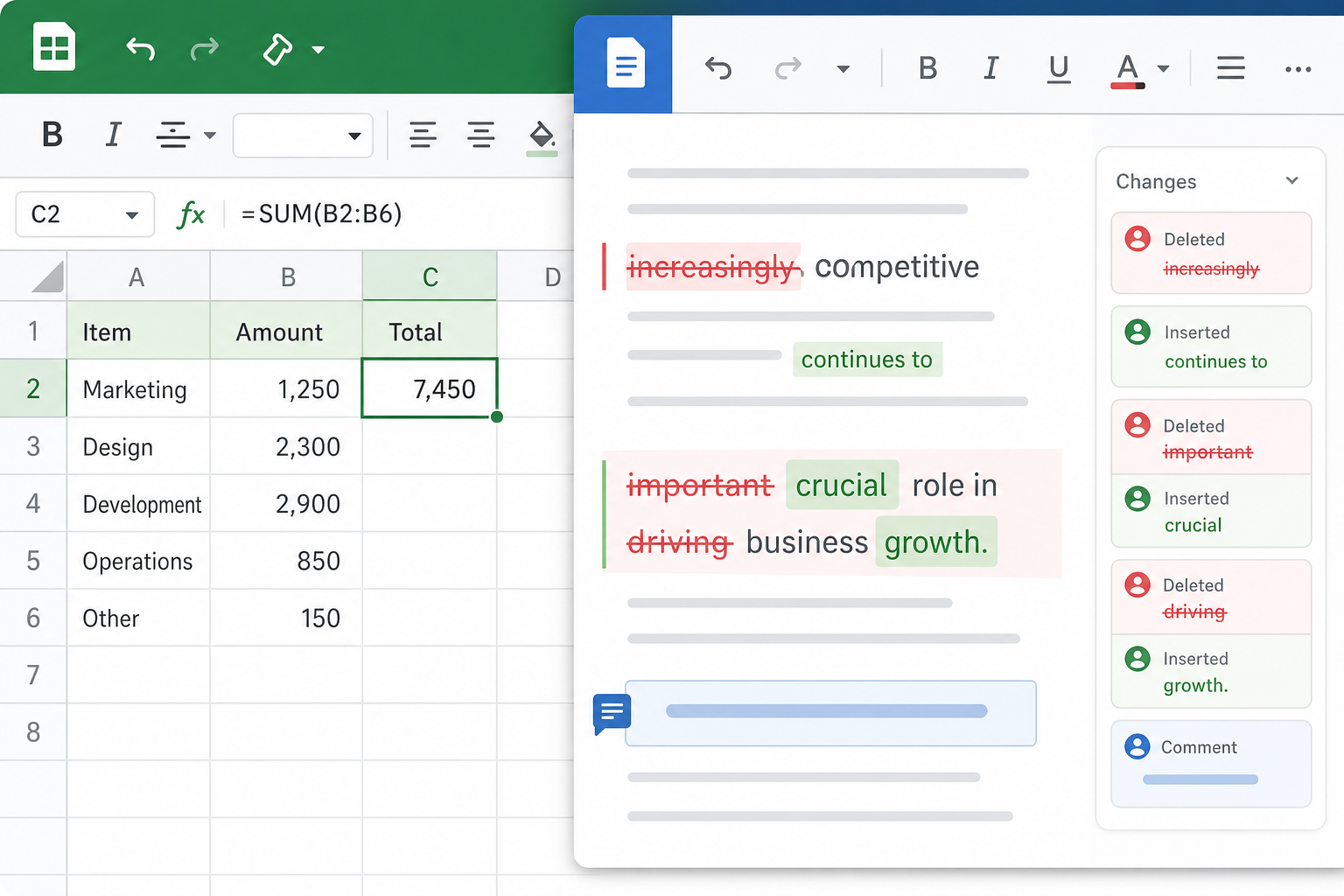Toggle bold in the document toolbar
The height and width of the screenshot is (896, 1344).
pos(927,68)
